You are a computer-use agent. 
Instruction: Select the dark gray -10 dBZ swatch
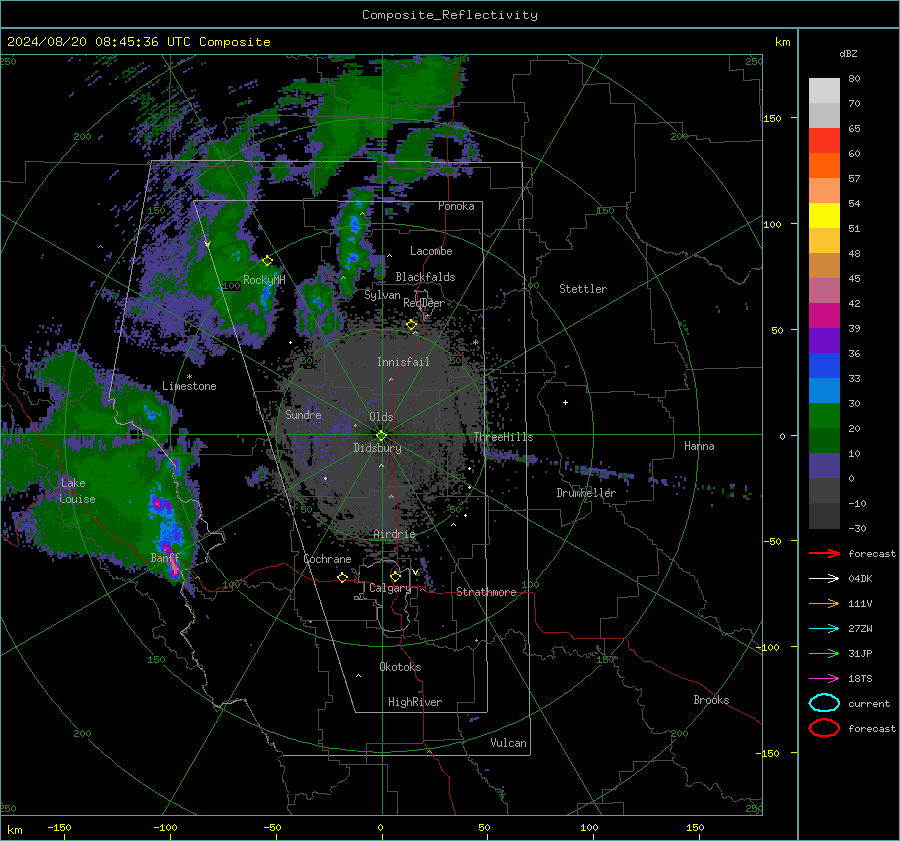pos(824,516)
